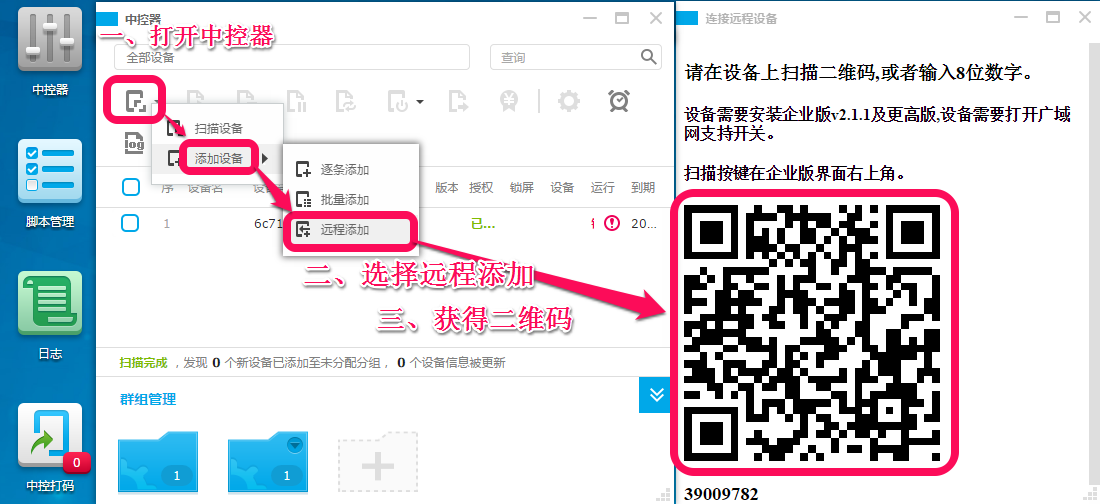
Task: Click the power/restart toolbar icon
Action: click(398, 102)
